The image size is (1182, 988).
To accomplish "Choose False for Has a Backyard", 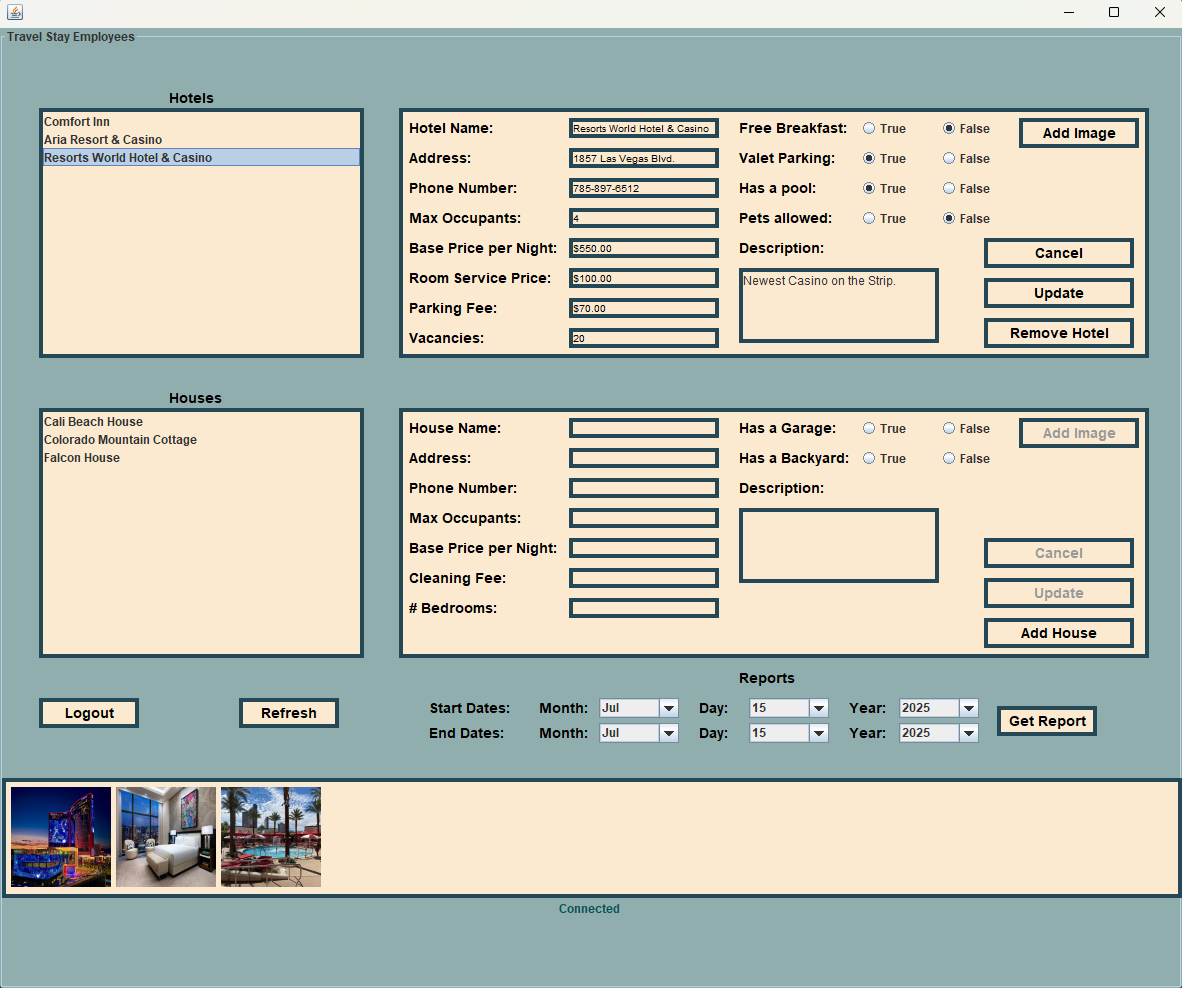I will pyautogui.click(x=949, y=459).
